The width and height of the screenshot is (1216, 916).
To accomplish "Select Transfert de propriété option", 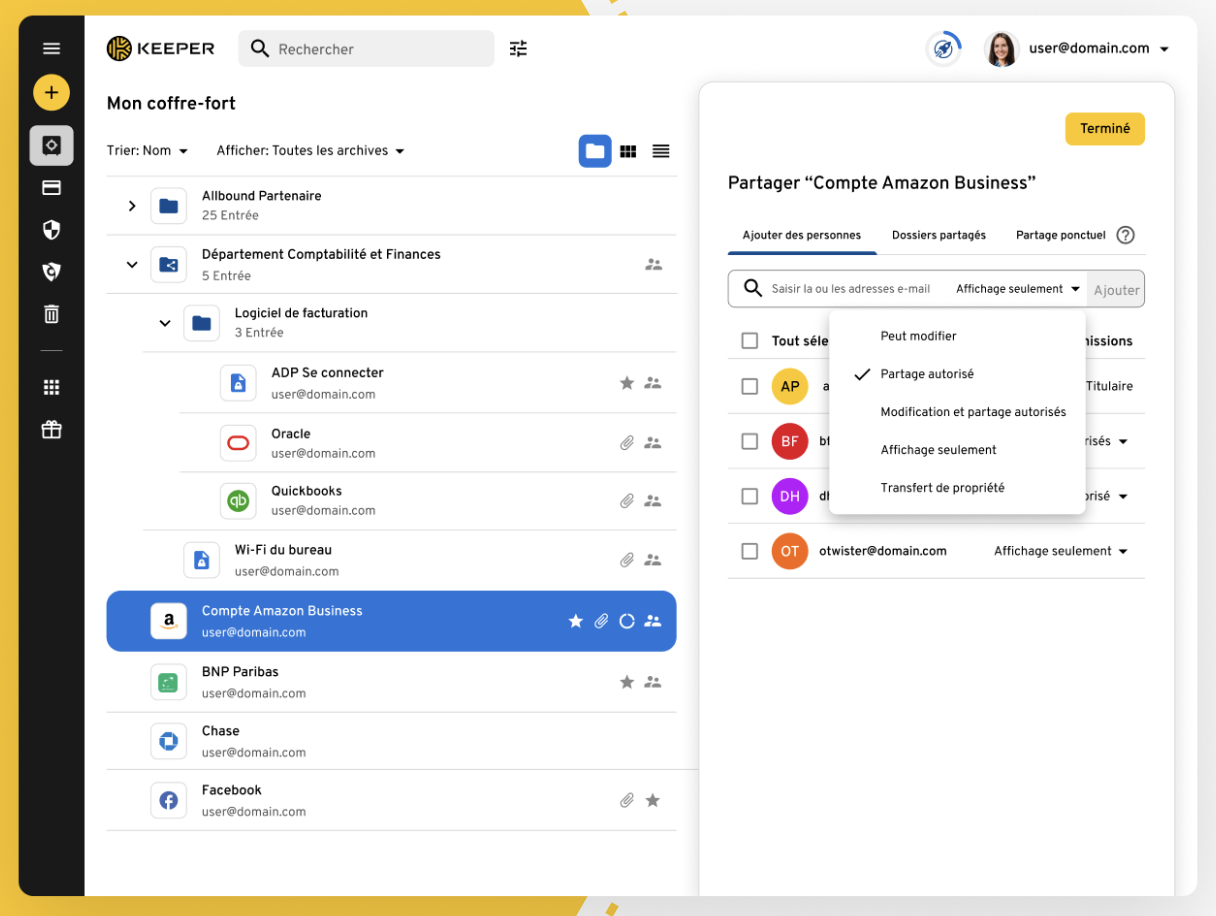I will (x=957, y=488).
